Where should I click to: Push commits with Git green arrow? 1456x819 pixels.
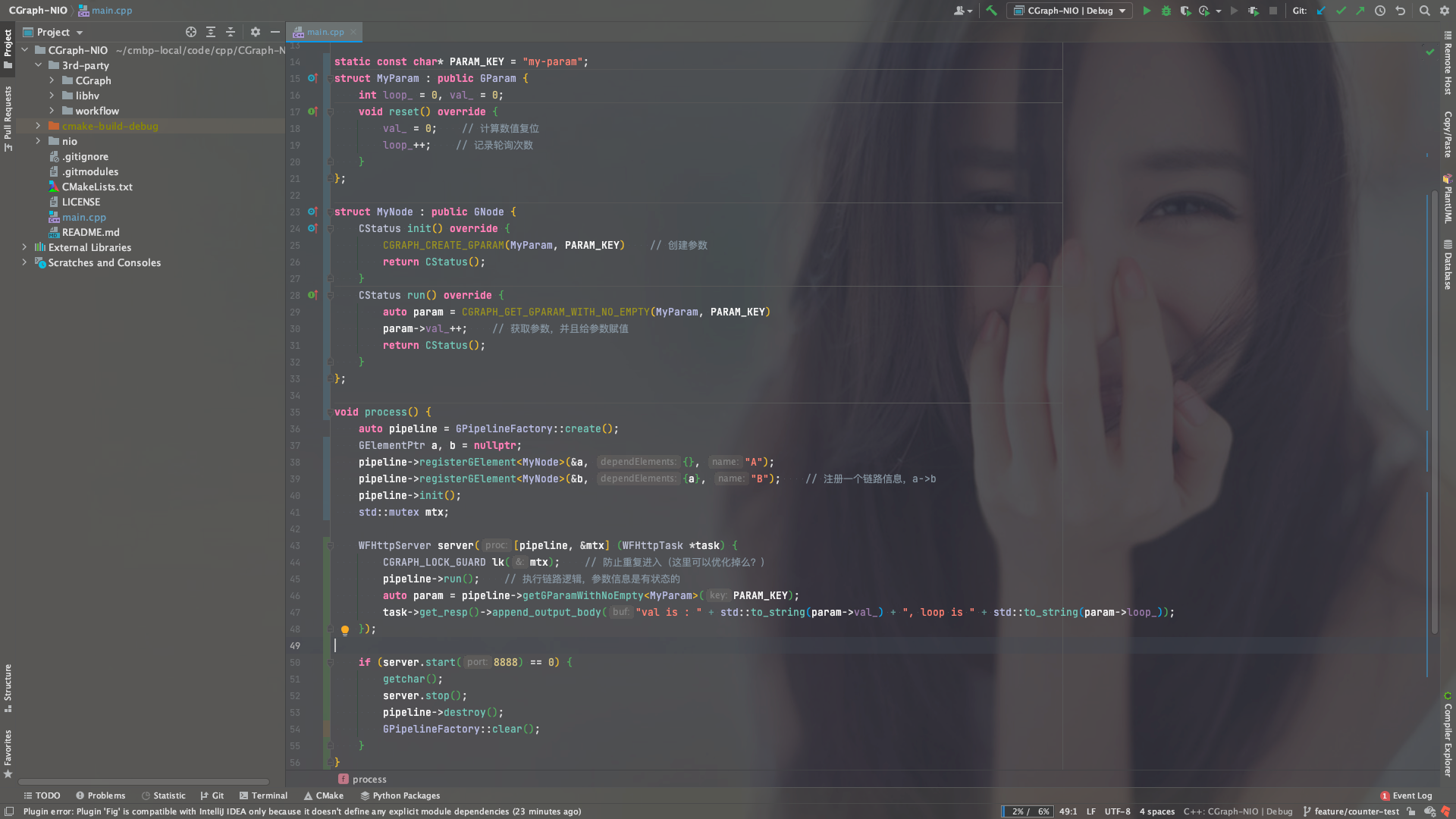(1360, 11)
